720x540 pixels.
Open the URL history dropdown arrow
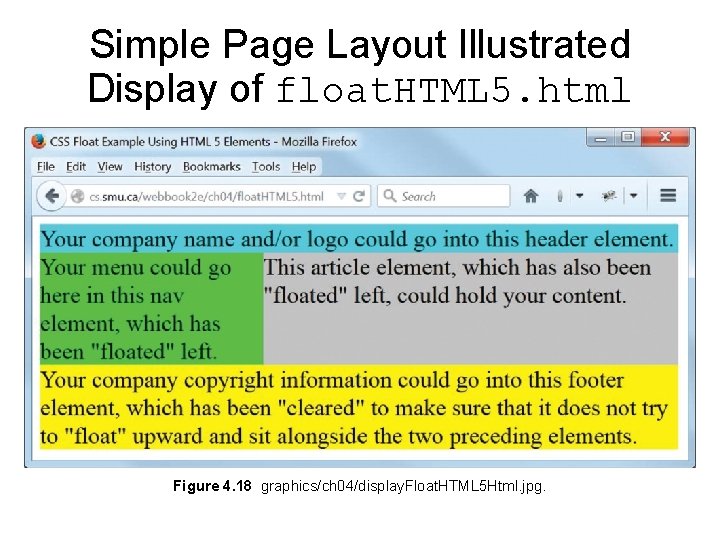[x=341, y=196]
